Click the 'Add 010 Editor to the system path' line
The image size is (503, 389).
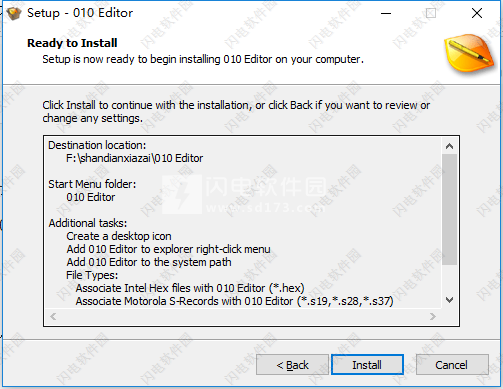point(149,262)
